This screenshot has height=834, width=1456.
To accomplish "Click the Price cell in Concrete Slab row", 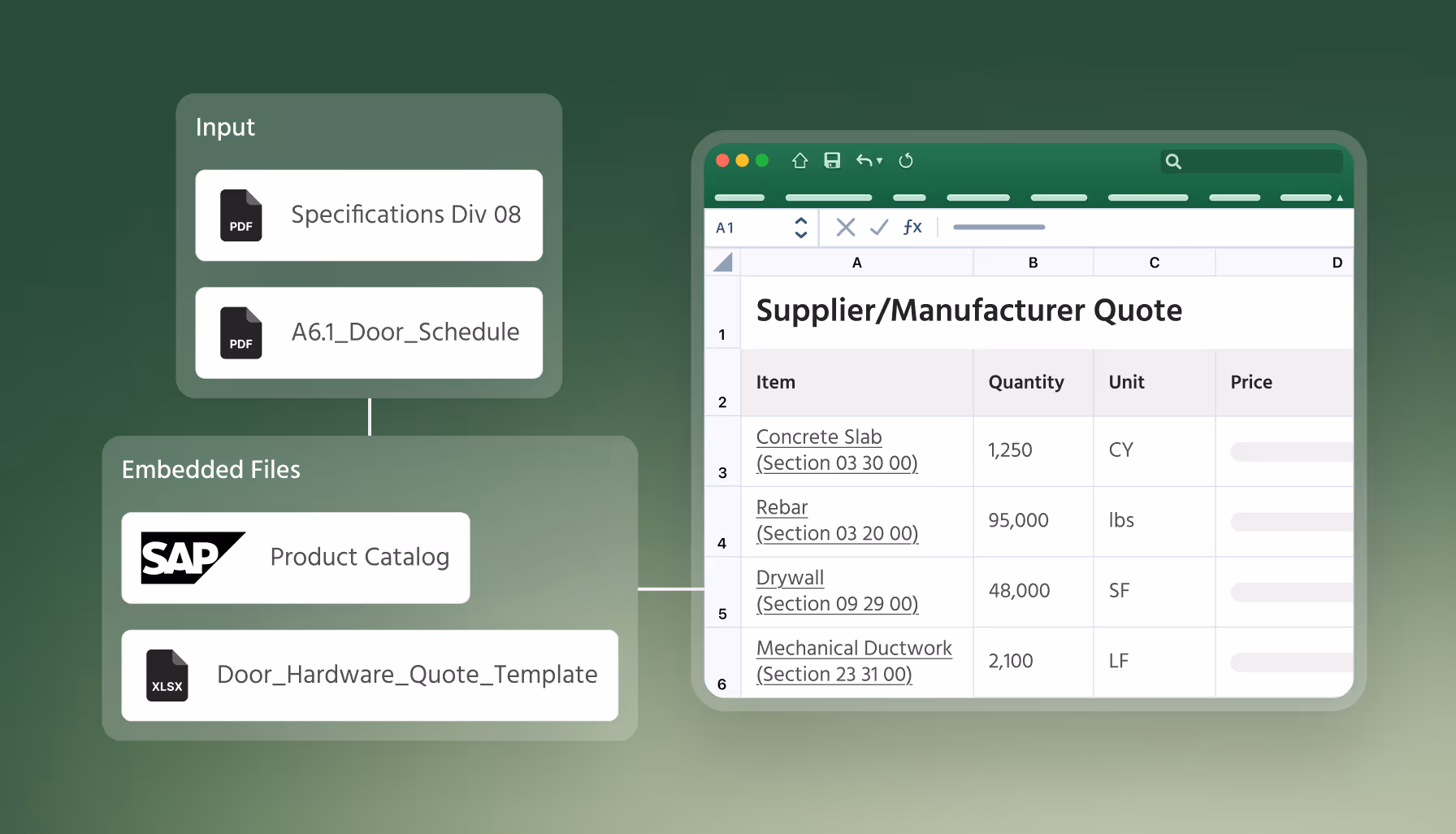I will 1285,452.
